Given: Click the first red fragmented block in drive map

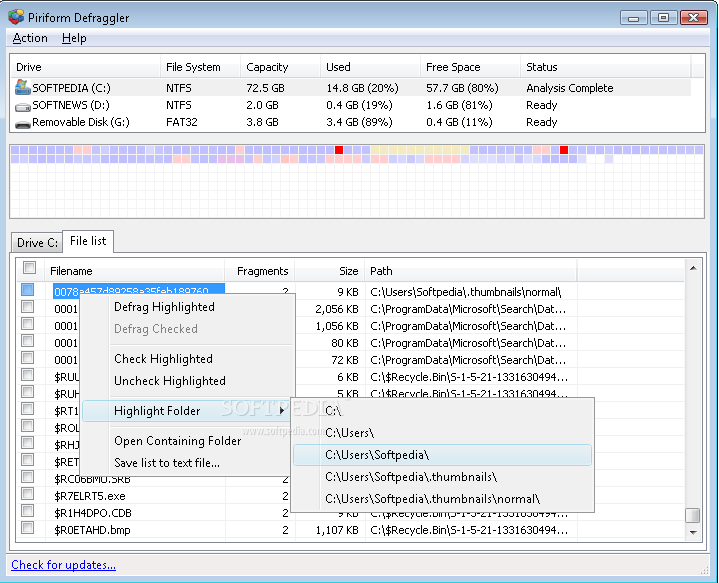Looking at the screenshot, I should point(339,150).
